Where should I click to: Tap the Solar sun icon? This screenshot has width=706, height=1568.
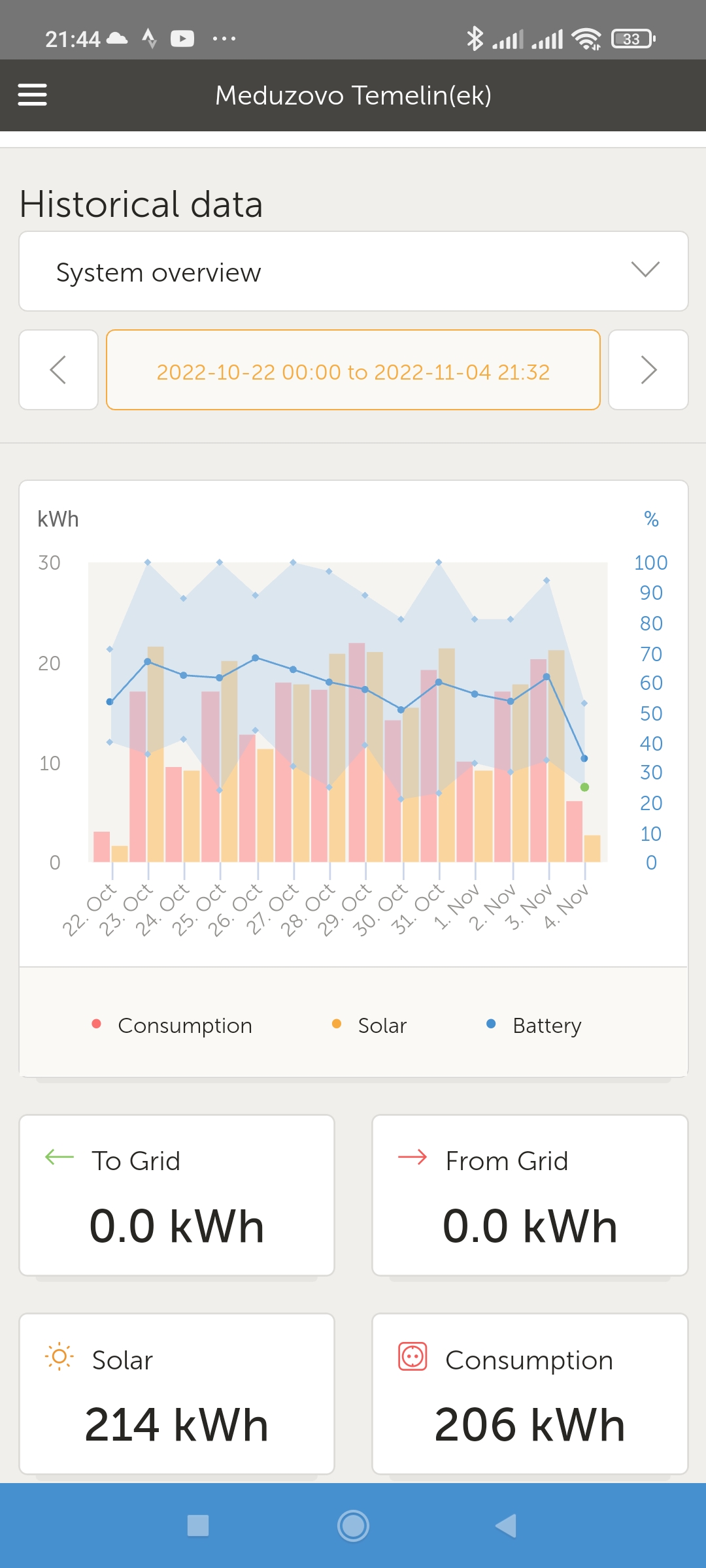click(59, 1357)
